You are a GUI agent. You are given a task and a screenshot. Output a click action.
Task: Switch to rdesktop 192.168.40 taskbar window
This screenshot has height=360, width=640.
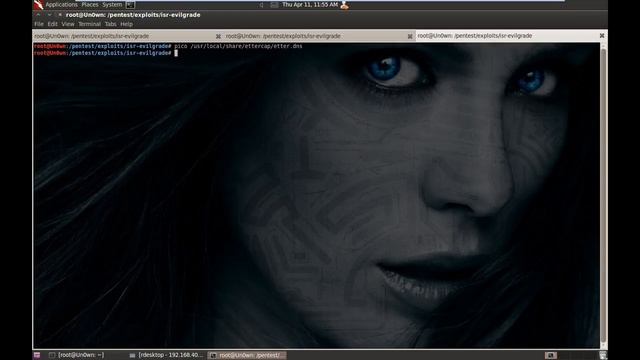point(167,355)
